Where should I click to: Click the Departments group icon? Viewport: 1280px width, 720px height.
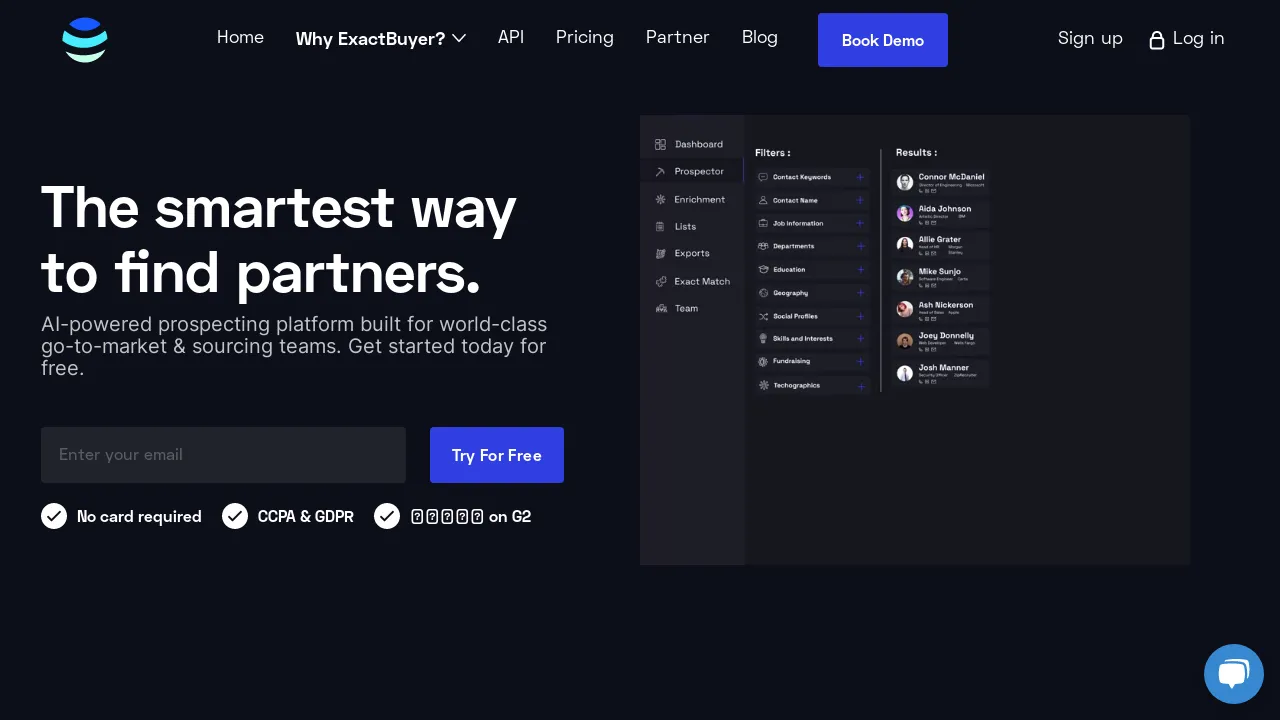763,246
